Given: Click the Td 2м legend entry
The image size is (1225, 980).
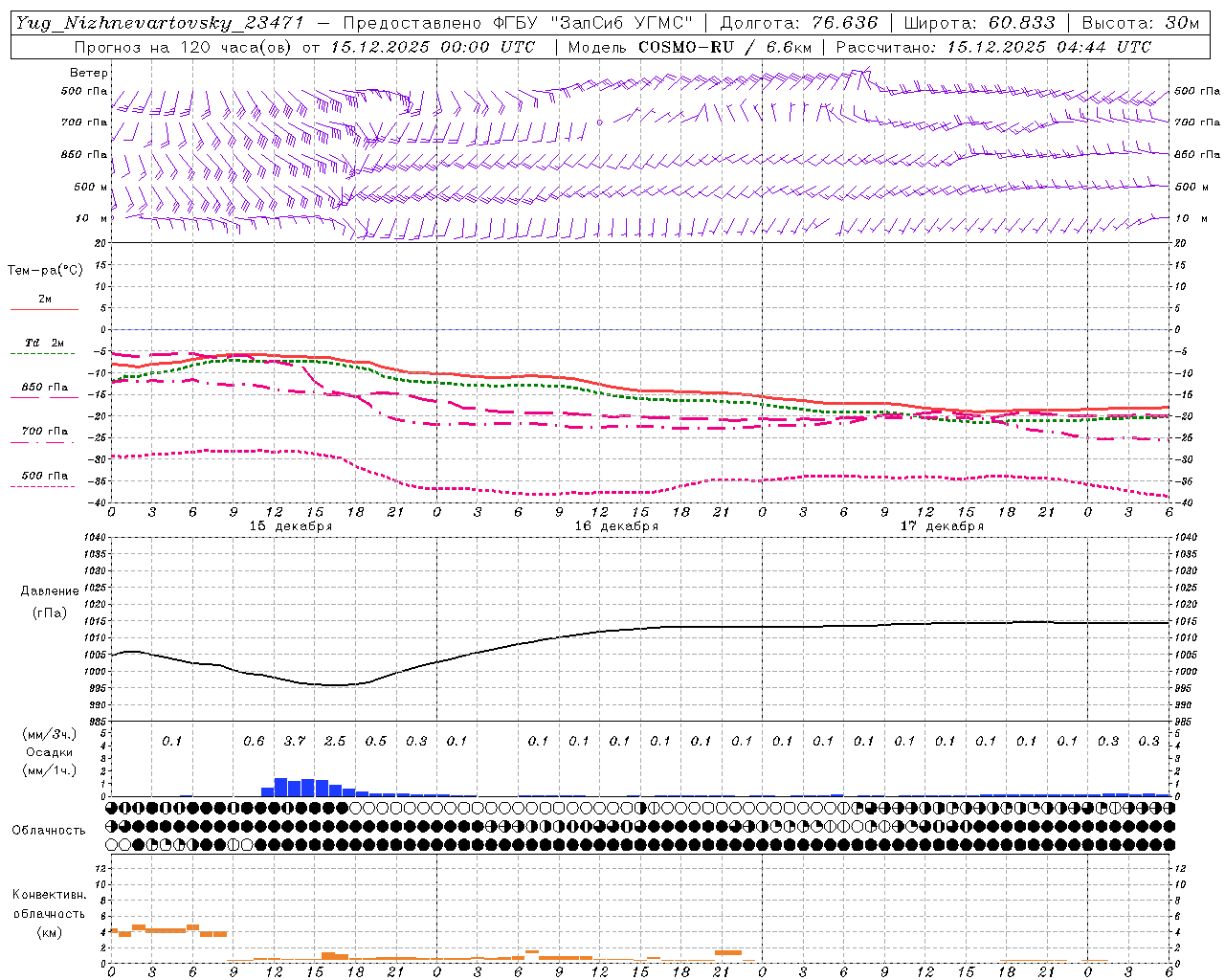Looking at the screenshot, I should point(45,343).
